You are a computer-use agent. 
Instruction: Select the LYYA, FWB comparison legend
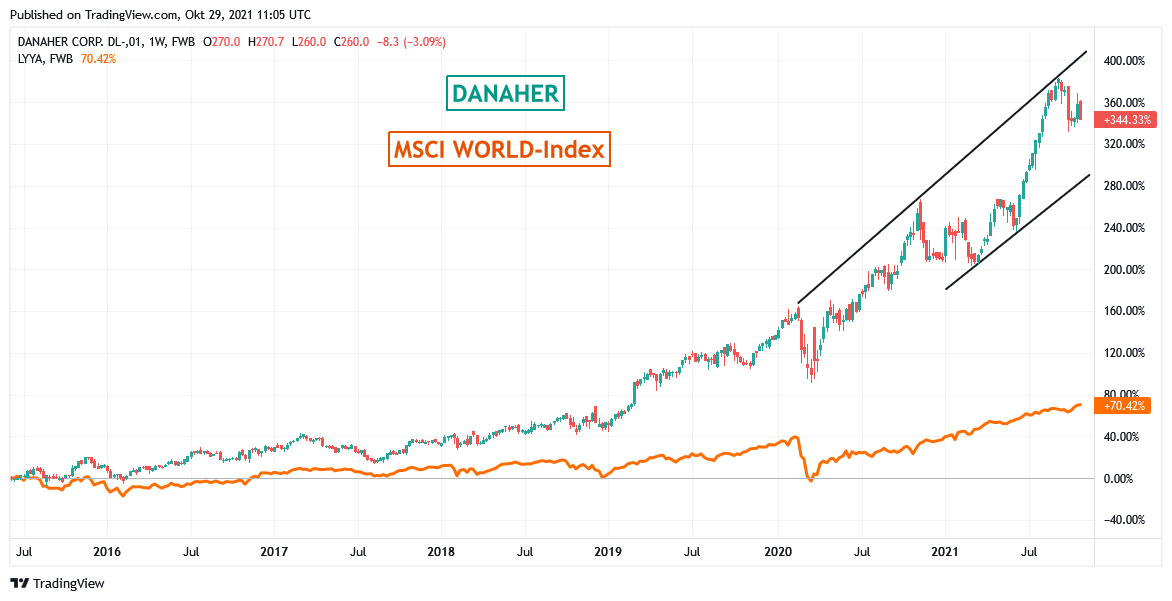(45, 59)
